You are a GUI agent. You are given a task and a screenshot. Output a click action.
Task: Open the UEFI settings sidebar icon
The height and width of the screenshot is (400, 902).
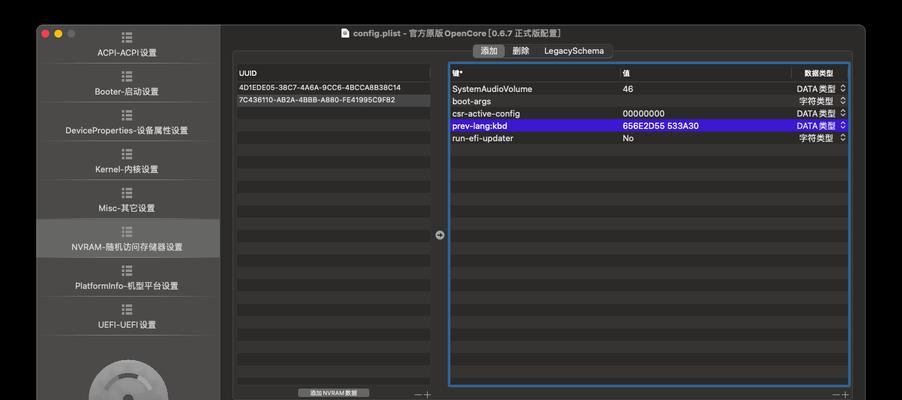pos(127,309)
